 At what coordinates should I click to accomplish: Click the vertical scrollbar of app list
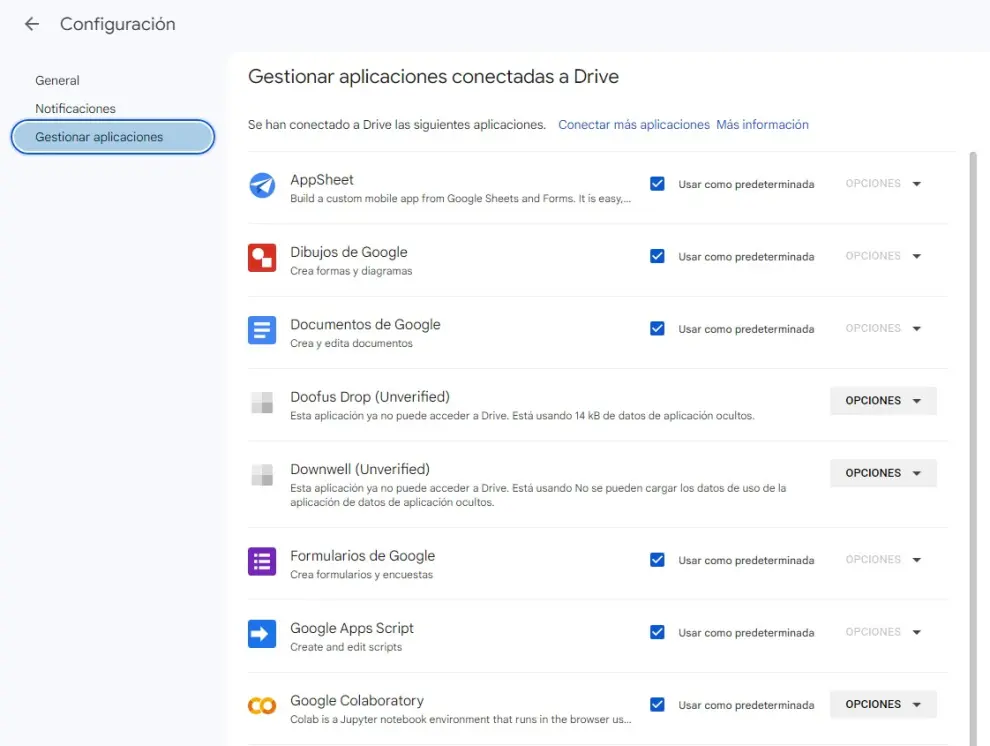click(974, 400)
